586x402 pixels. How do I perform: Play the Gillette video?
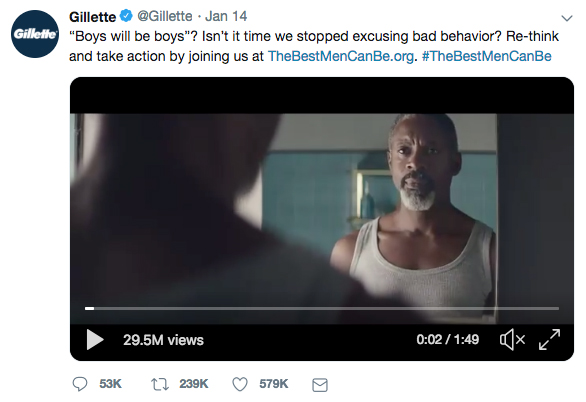95,339
